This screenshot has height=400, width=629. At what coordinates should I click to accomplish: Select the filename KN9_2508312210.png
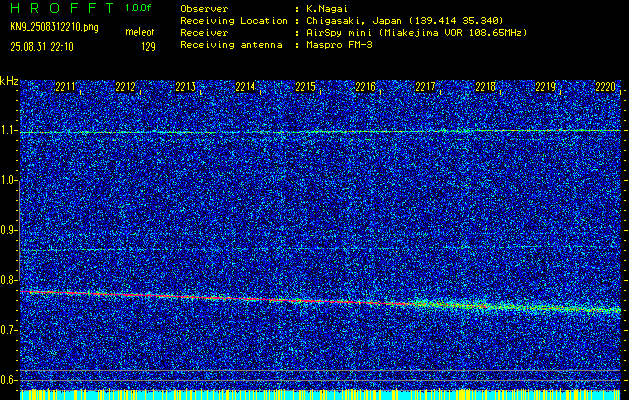[x=54, y=27]
